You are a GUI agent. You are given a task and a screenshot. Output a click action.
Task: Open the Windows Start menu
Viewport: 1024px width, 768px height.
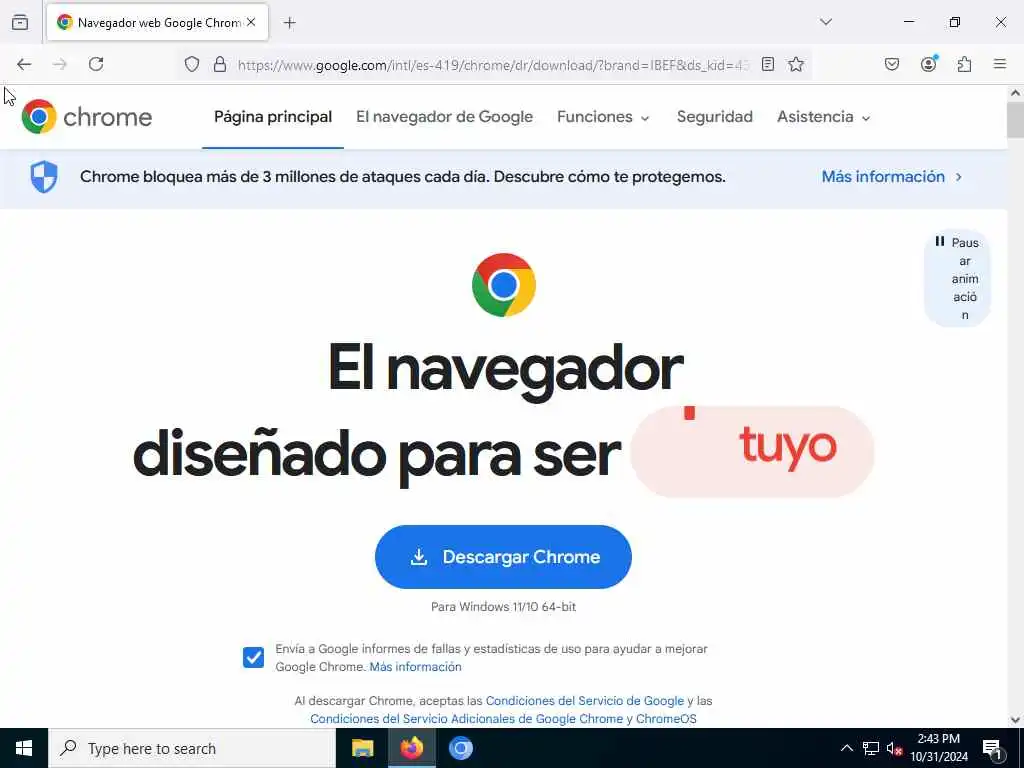(x=24, y=748)
